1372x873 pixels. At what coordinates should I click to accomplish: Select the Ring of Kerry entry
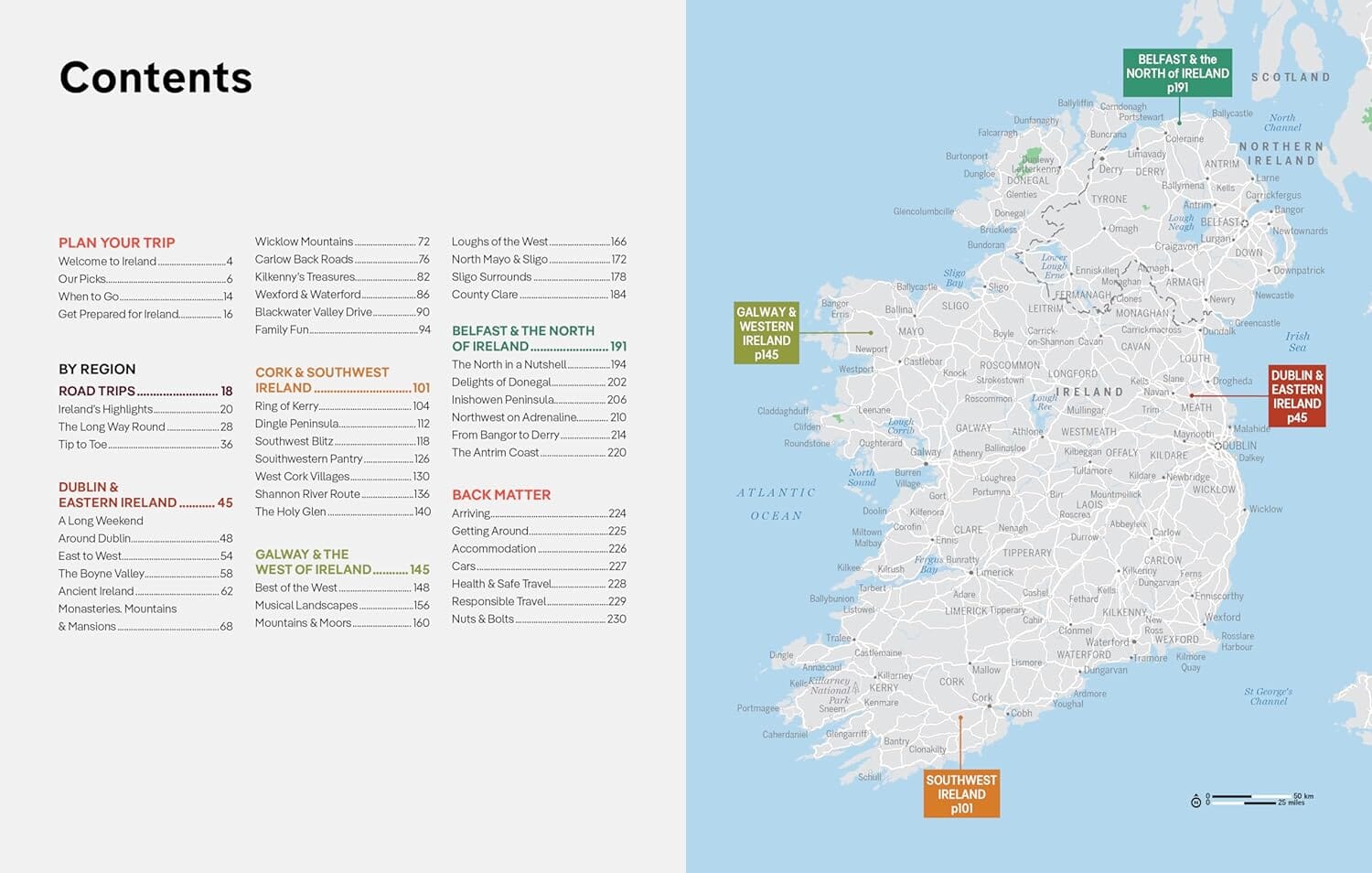coord(289,405)
